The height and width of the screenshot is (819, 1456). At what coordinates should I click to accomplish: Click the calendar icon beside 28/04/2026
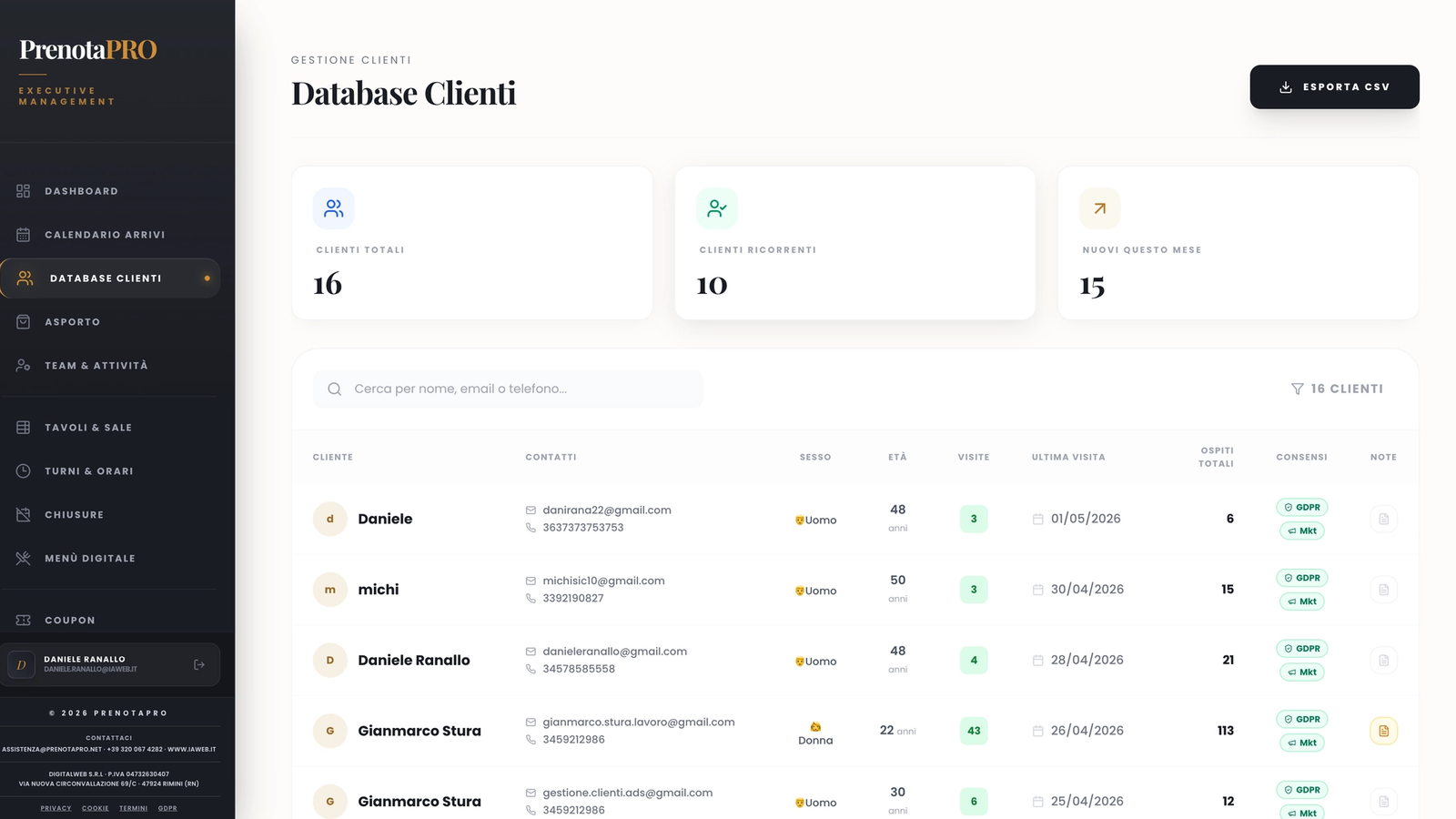[1037, 661]
